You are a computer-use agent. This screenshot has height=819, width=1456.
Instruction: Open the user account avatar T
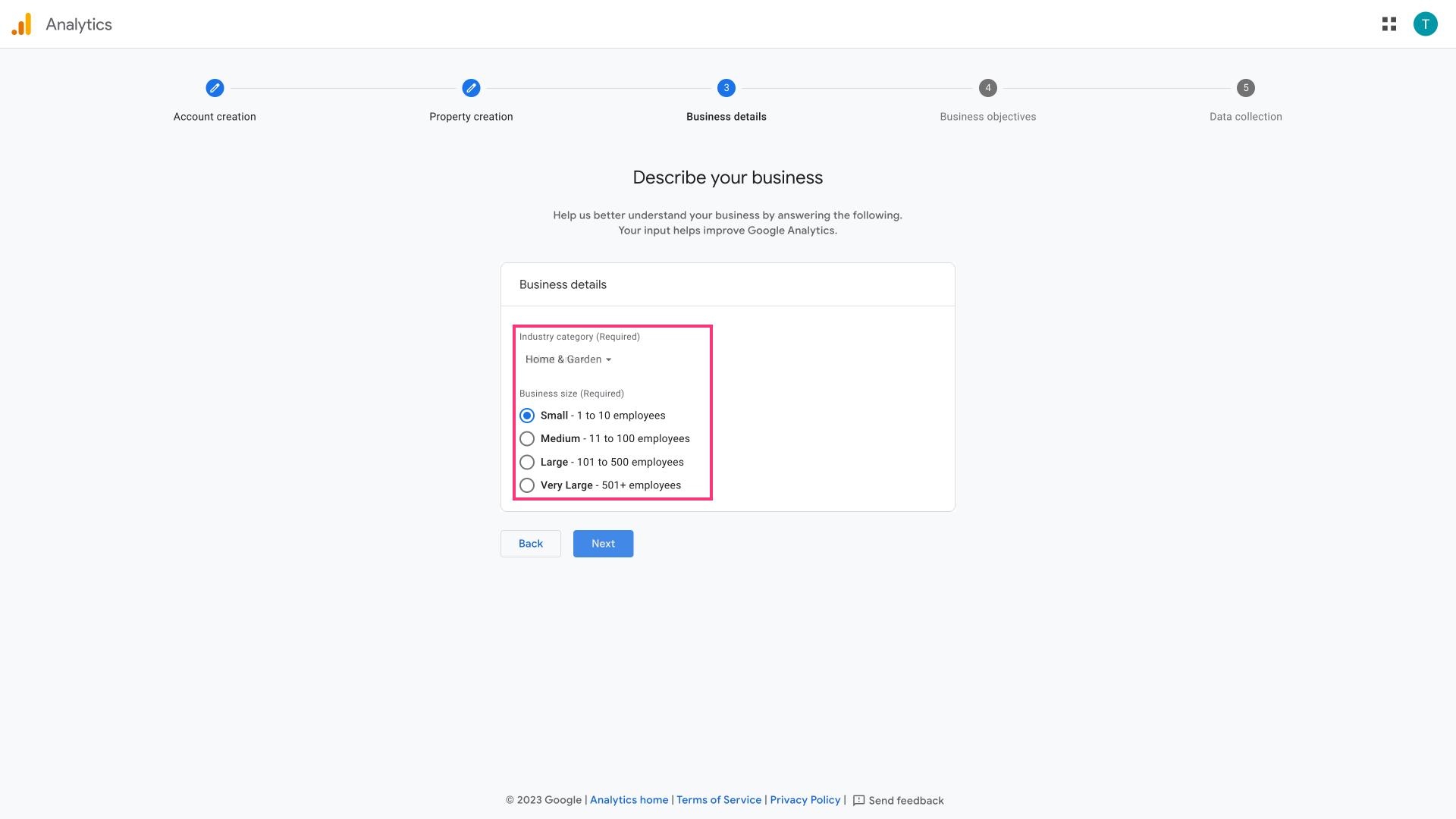pos(1425,24)
